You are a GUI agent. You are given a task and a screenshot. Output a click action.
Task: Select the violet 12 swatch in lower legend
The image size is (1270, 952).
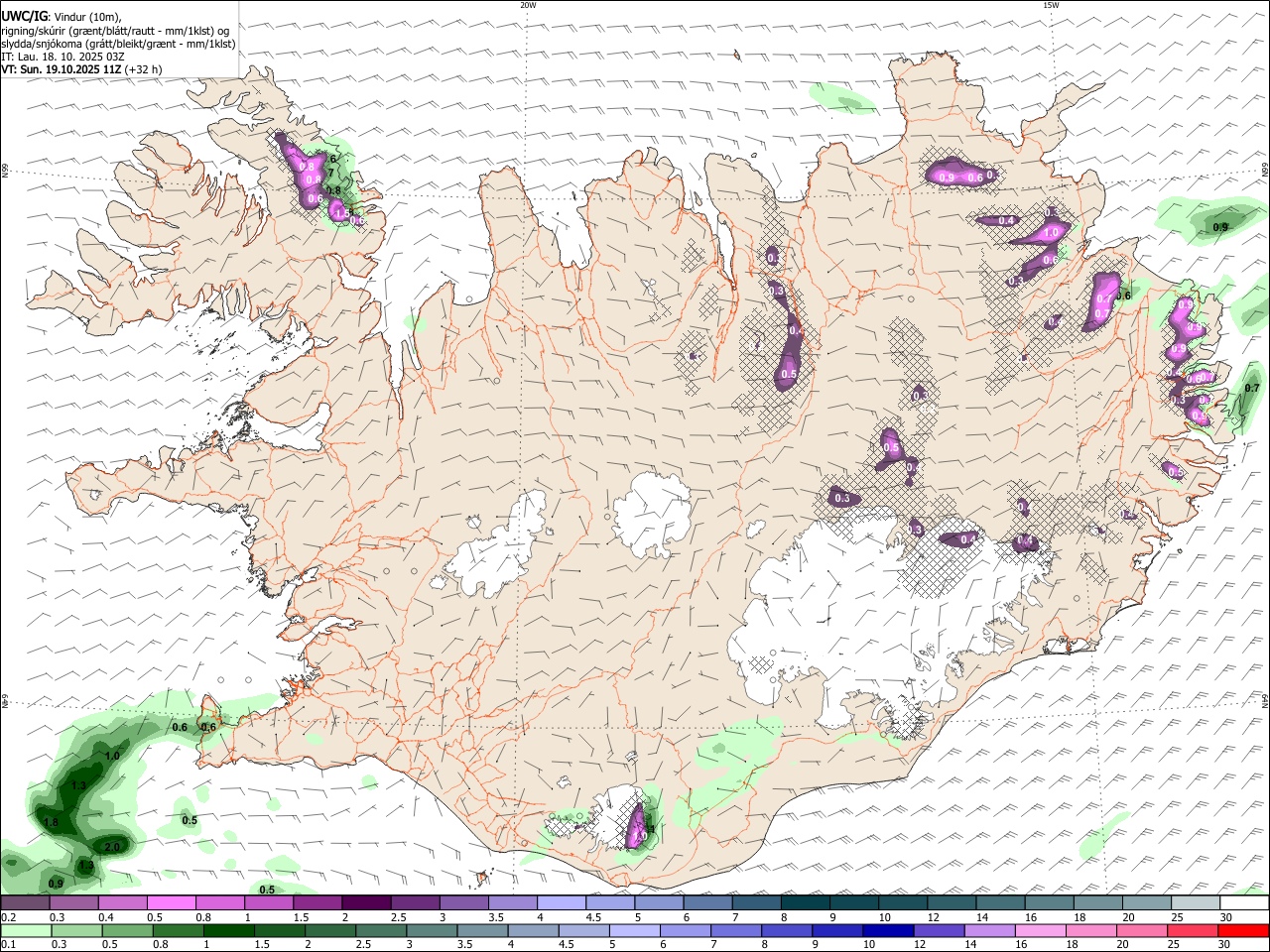pyautogui.click(x=937, y=930)
